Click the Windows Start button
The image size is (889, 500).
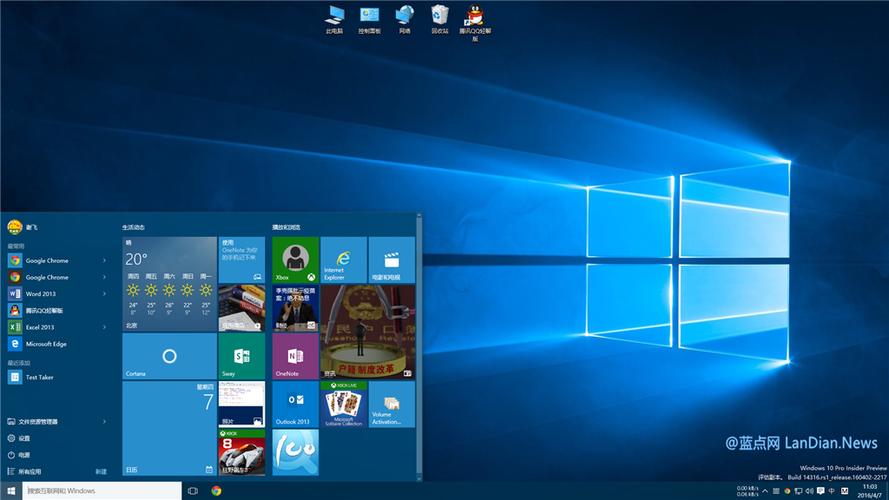click(11, 491)
